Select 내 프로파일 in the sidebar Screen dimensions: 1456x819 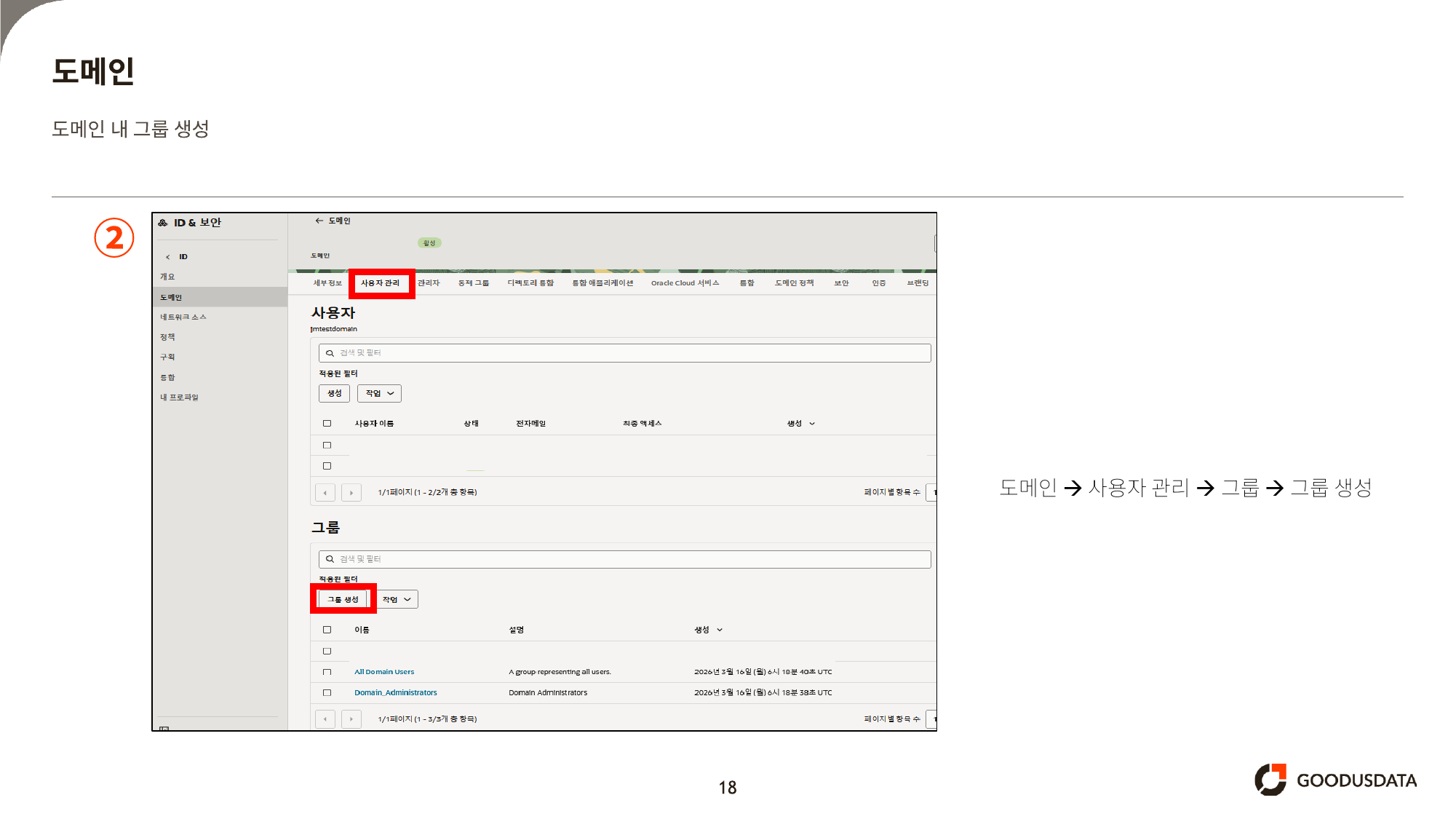(x=179, y=397)
